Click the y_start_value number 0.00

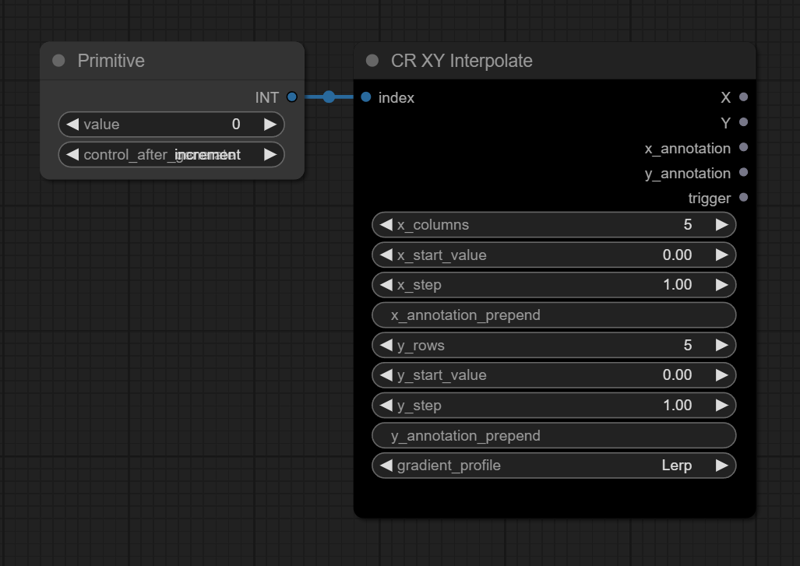tap(677, 375)
